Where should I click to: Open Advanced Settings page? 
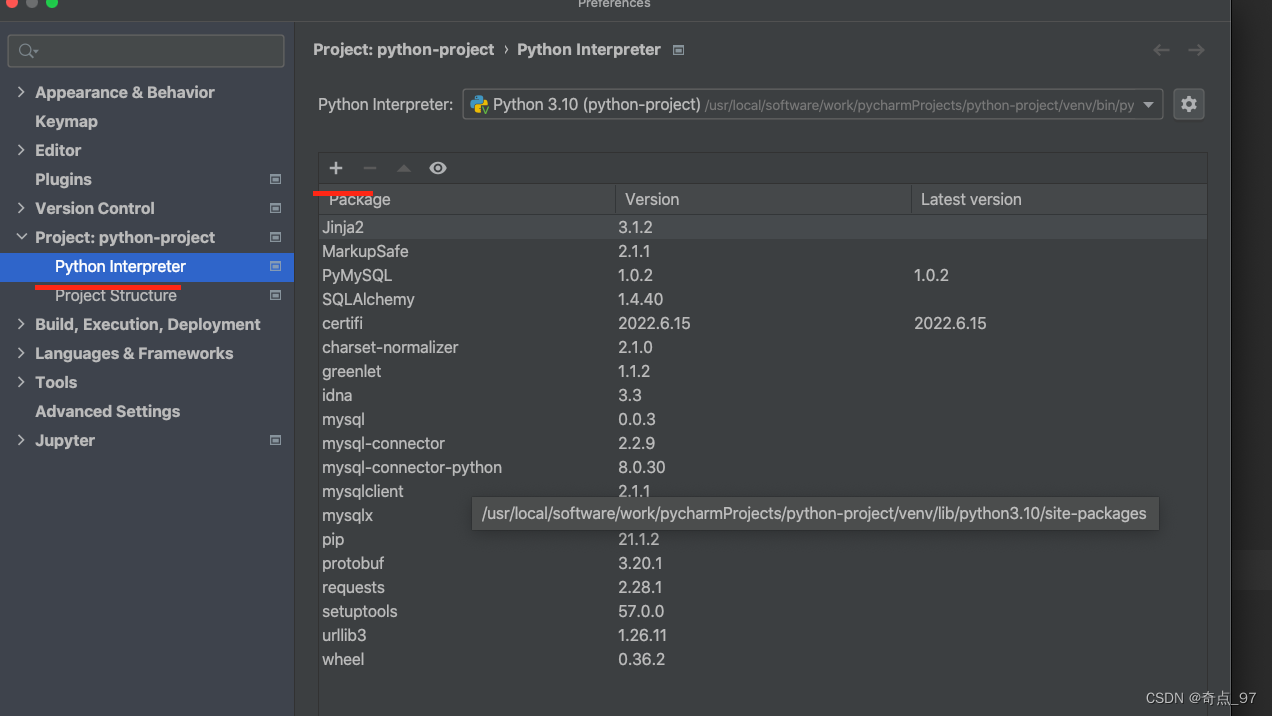108,411
